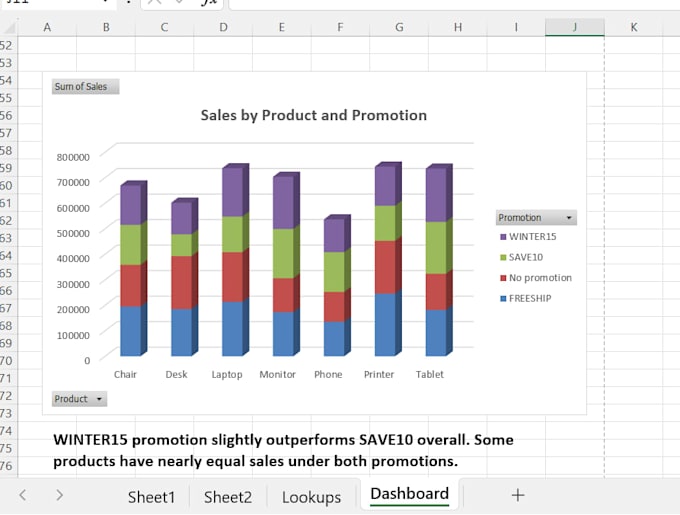Click the Printer axis label
The width and height of the screenshot is (680, 515).
click(379, 375)
